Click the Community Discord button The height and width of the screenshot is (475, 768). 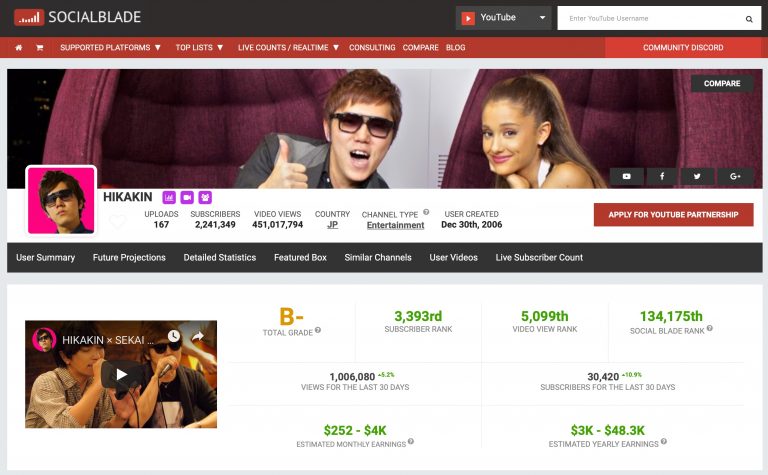point(683,48)
